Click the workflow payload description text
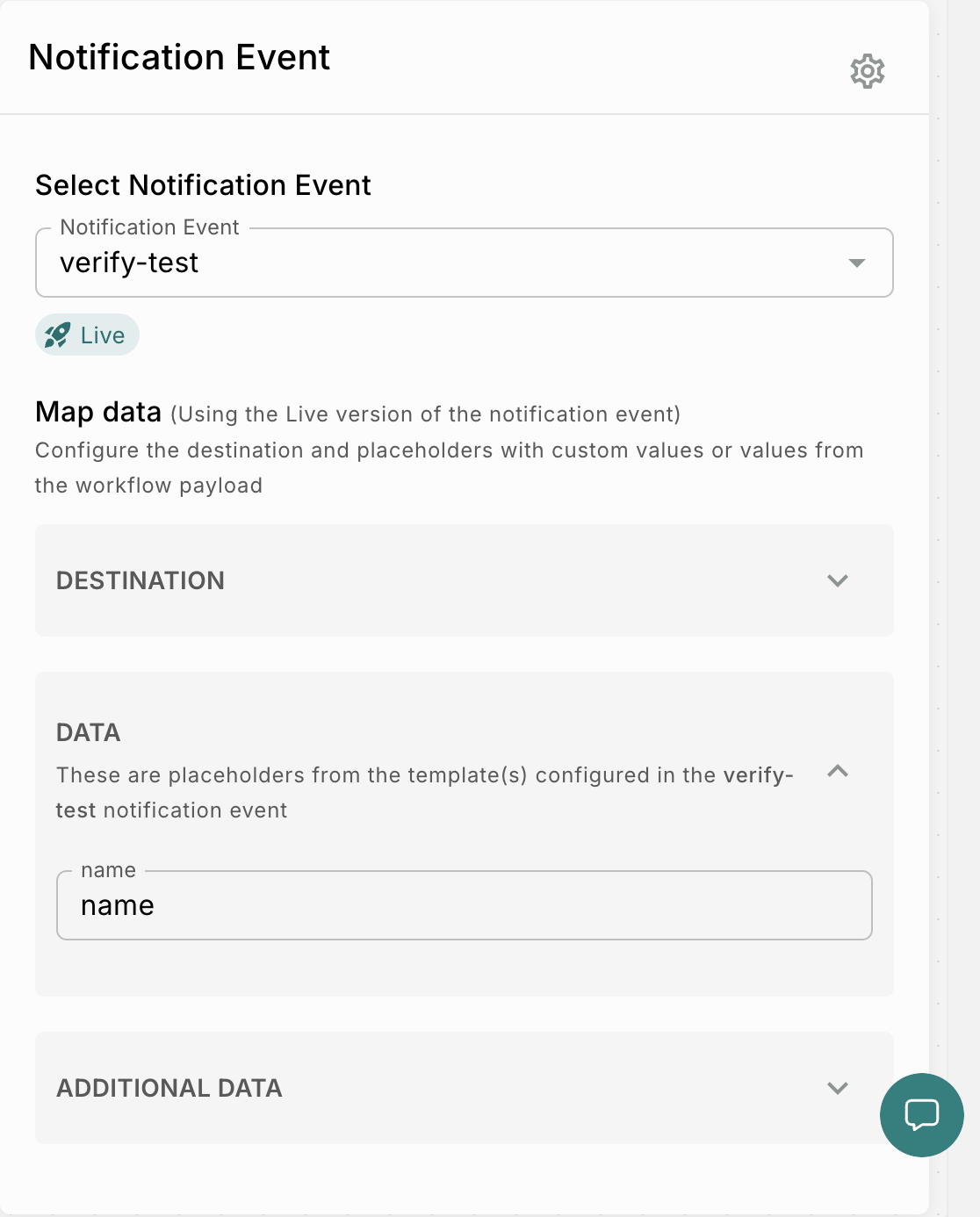The width and height of the screenshot is (980, 1217). 449,467
